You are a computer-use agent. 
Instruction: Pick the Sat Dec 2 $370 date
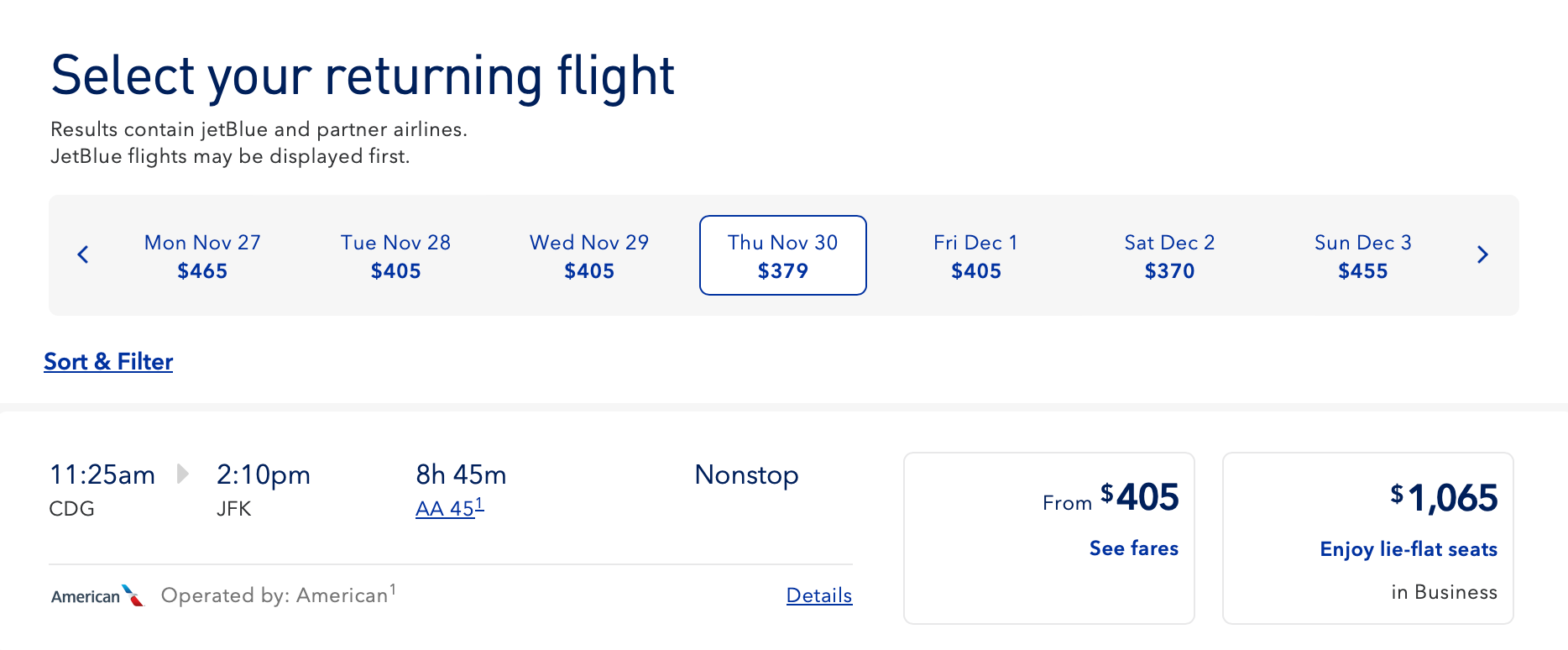1169,255
